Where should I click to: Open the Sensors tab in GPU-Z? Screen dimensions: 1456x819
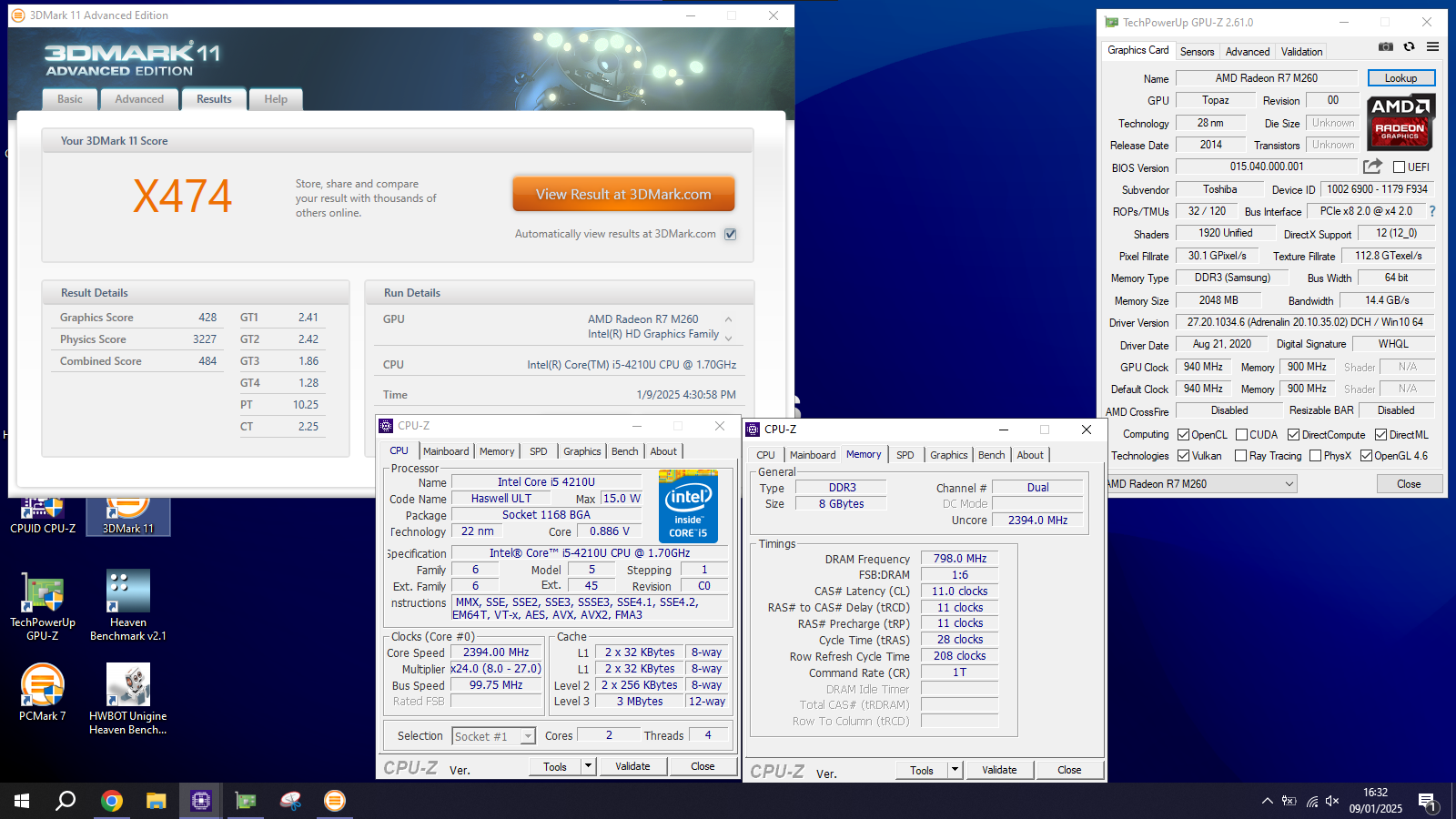point(1197,52)
